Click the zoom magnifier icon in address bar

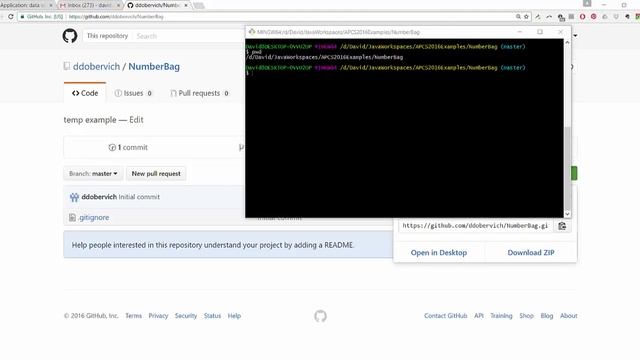tap(518, 17)
